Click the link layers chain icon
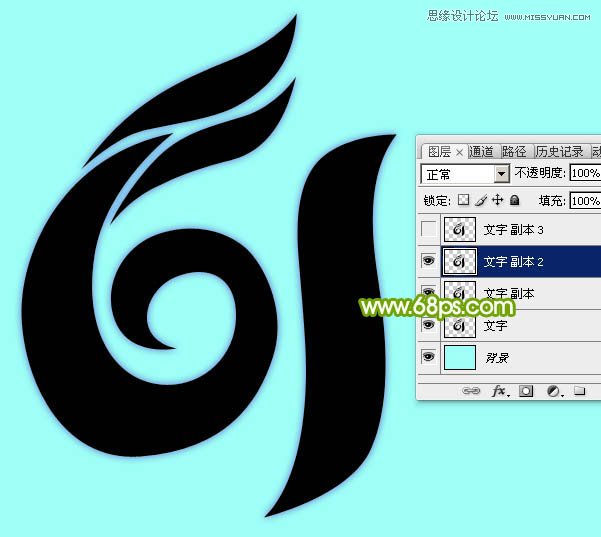 471,391
